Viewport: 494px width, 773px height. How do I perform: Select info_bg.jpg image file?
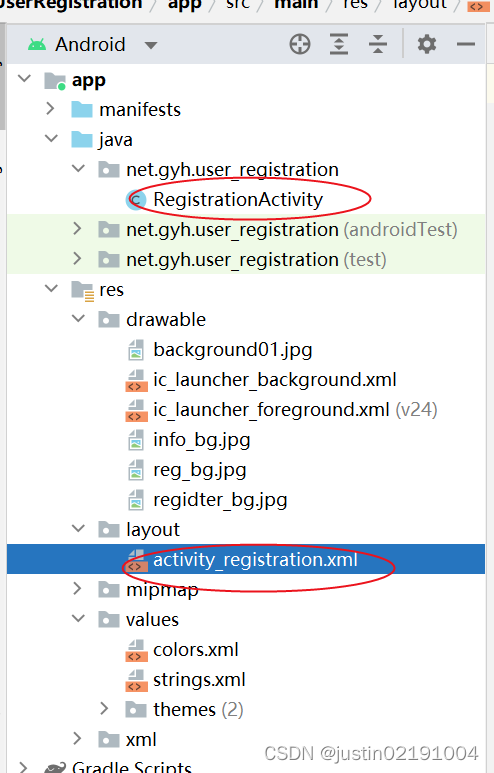pyautogui.click(x=202, y=440)
